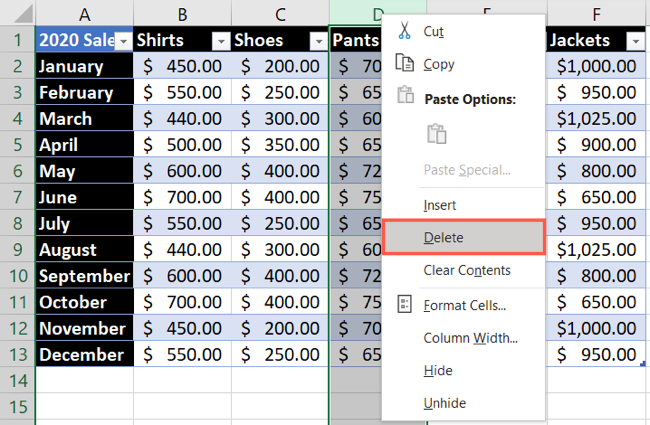Open the 2020 Sales filter dropdown
Screen dimensions: 650x425
point(123,41)
